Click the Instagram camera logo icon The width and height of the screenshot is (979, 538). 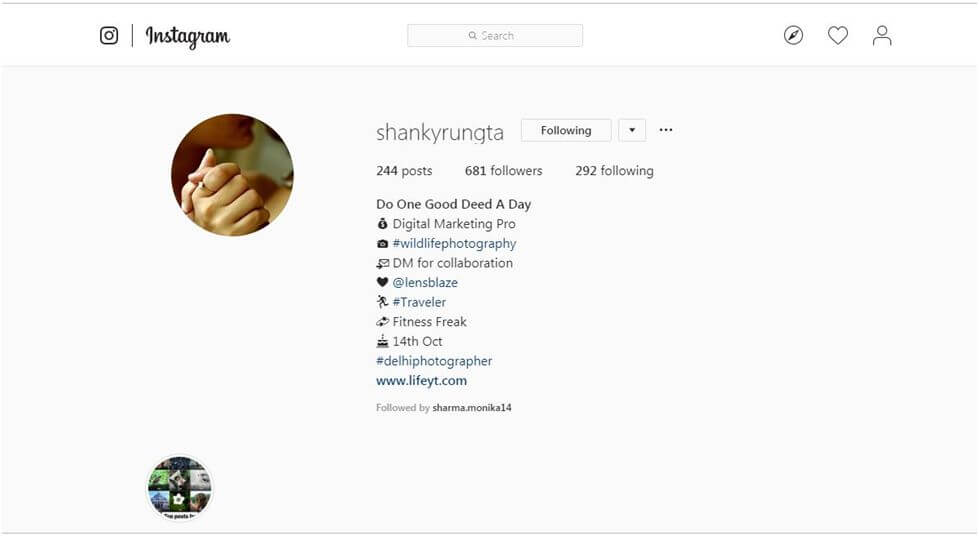(x=109, y=36)
